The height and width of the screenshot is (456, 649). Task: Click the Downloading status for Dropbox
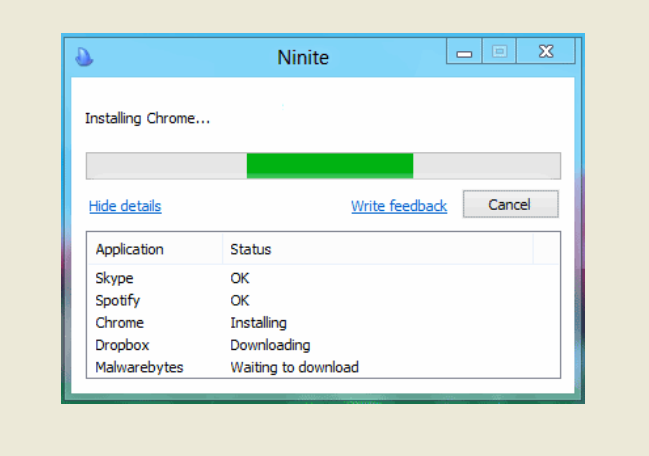tap(270, 345)
